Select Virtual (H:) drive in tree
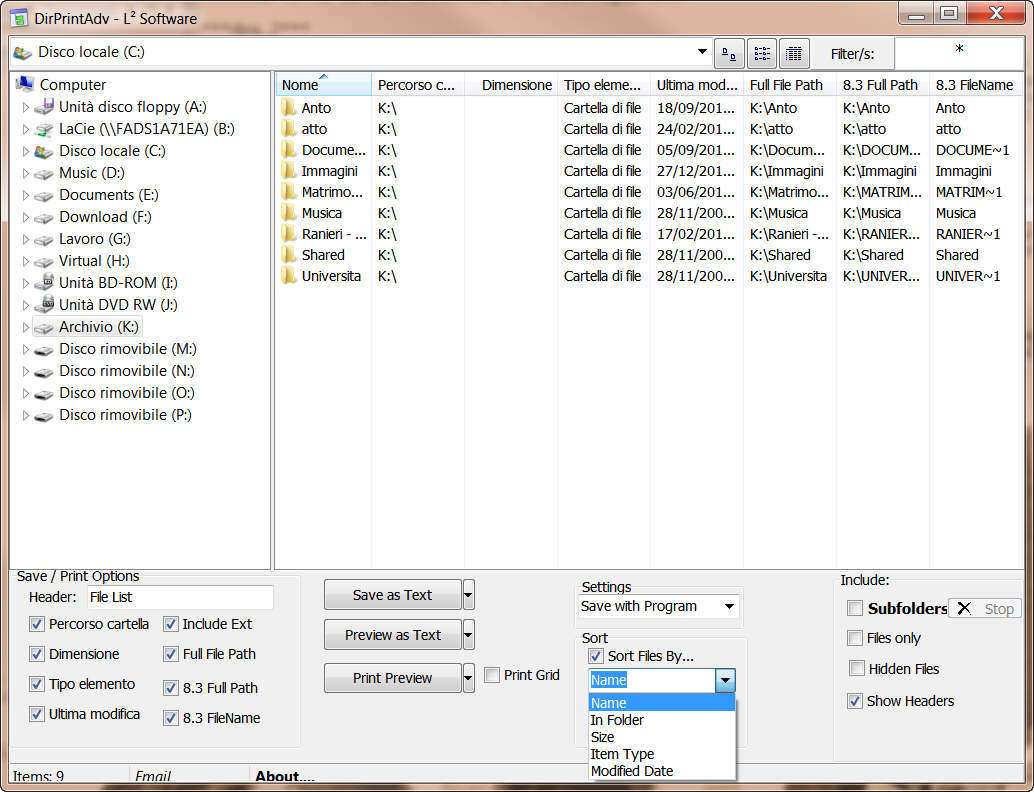Viewport: 1034px width, 792px height. (94, 261)
